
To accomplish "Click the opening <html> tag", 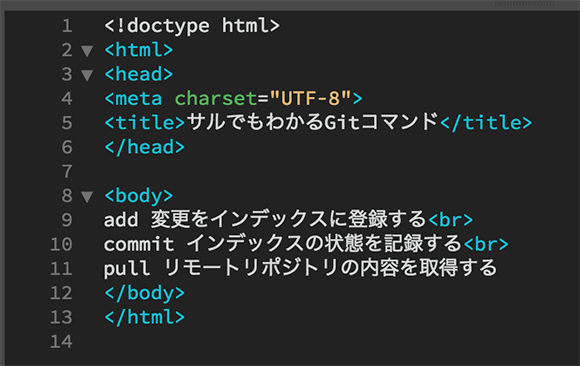I will tap(138, 50).
